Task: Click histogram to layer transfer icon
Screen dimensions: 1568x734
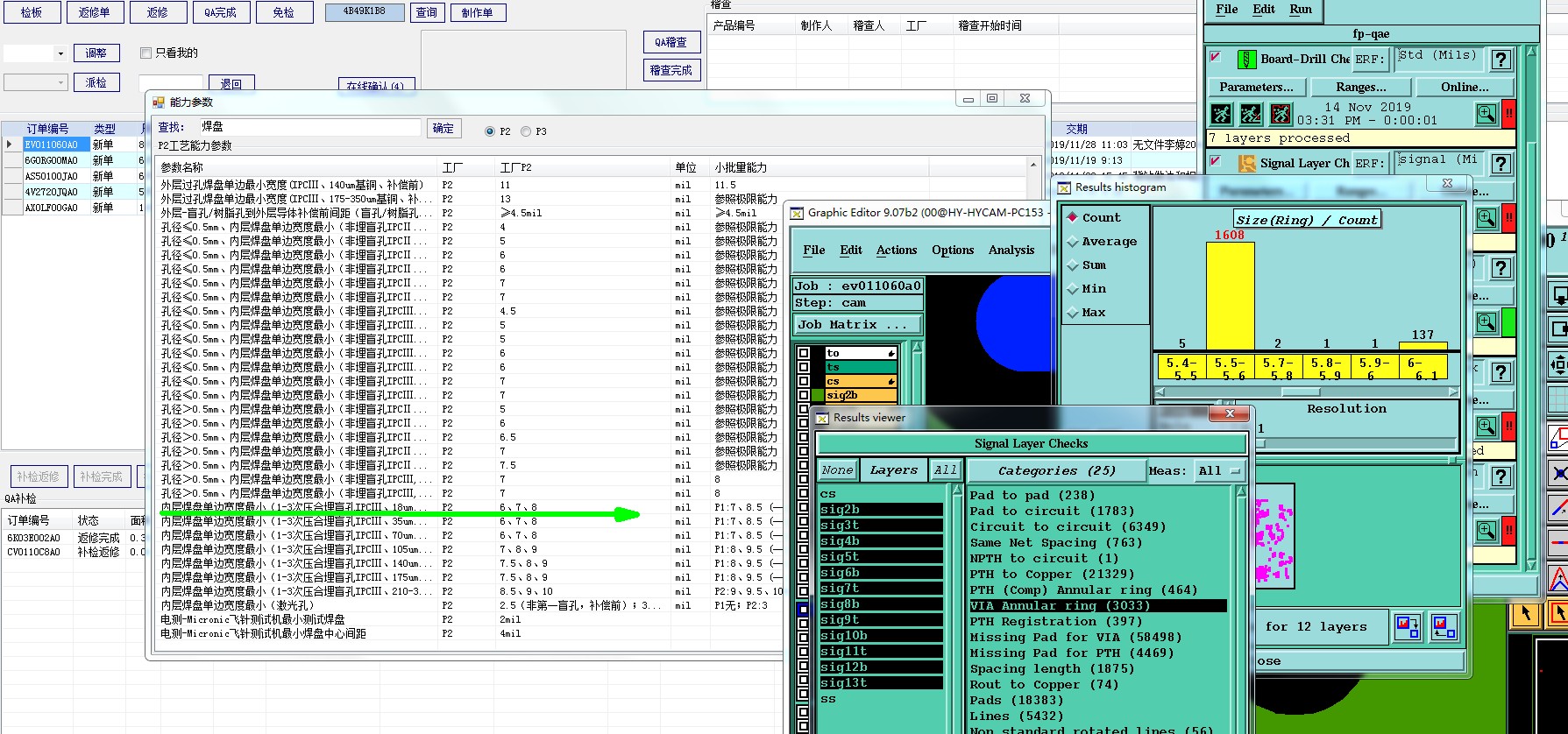Action: 1408,627
